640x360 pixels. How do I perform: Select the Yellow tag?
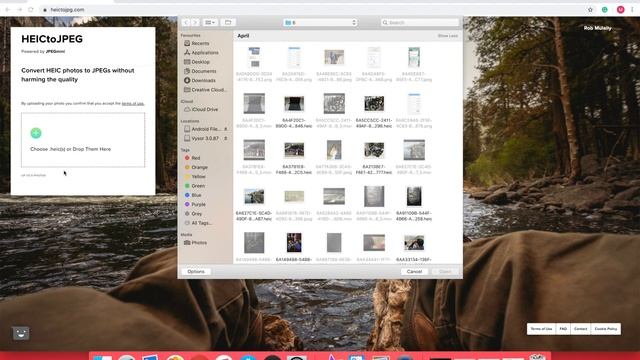[195, 177]
